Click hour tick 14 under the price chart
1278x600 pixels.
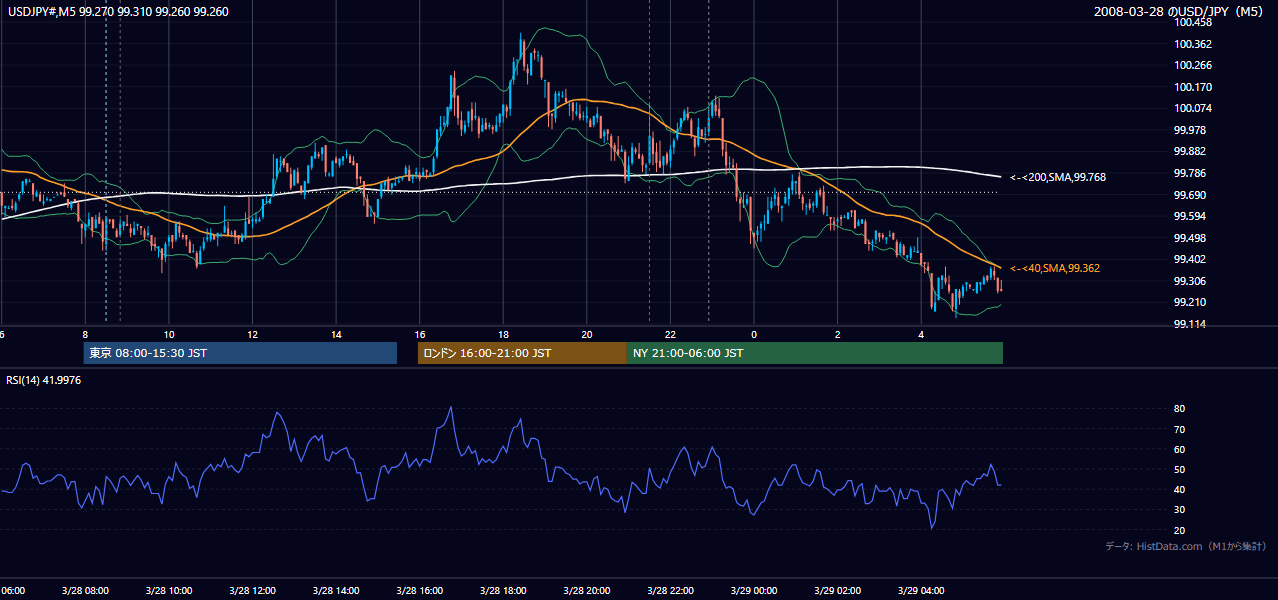point(336,334)
